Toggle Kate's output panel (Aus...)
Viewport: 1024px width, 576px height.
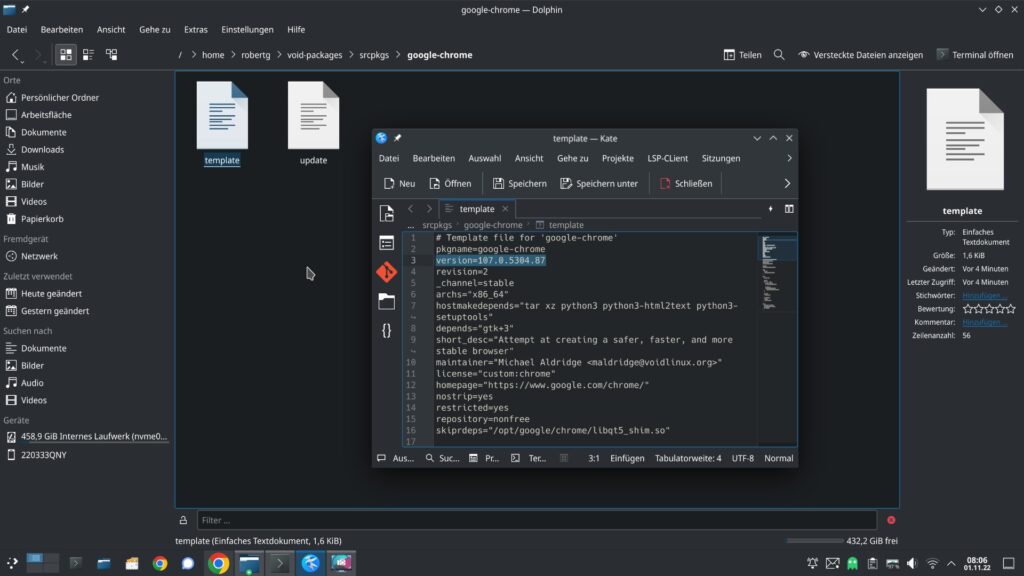[396, 458]
